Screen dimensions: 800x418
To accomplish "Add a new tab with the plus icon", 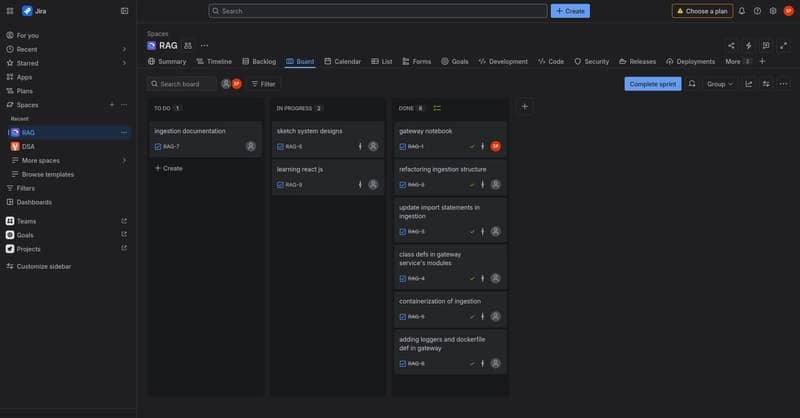I will click(x=762, y=61).
